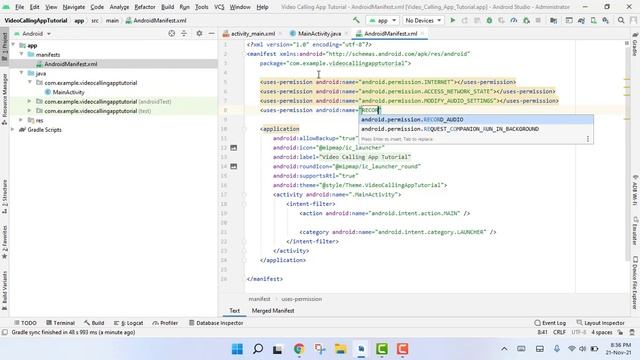Viewport: 640px width, 360px height.
Task: Click Select Opened File target icon in Project panel
Action: coord(171,33)
